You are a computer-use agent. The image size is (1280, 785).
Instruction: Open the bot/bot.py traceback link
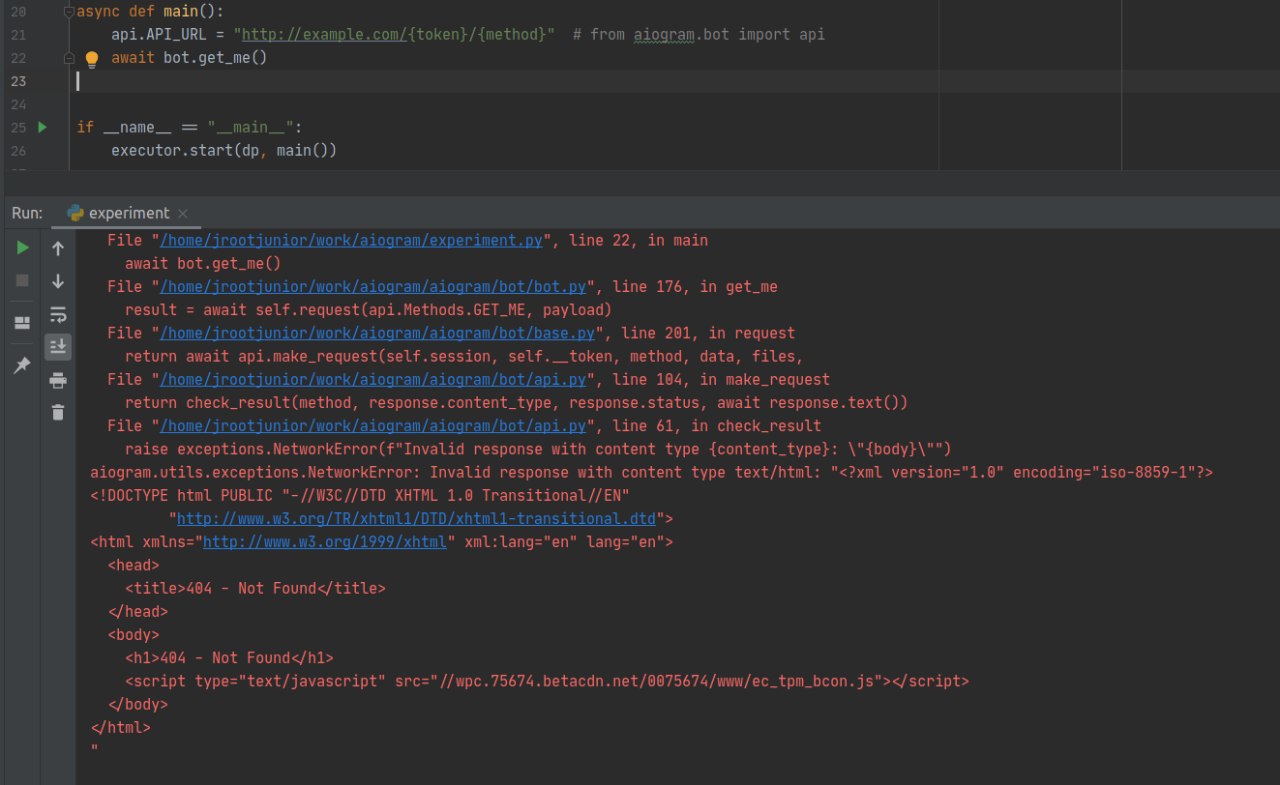coord(374,287)
